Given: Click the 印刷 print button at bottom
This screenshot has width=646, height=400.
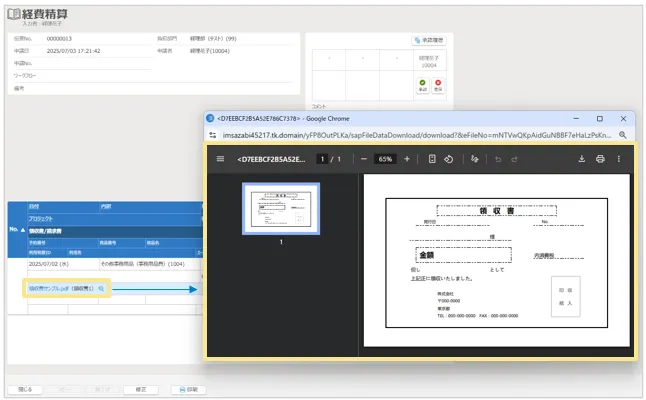Looking at the screenshot, I should pos(188,389).
